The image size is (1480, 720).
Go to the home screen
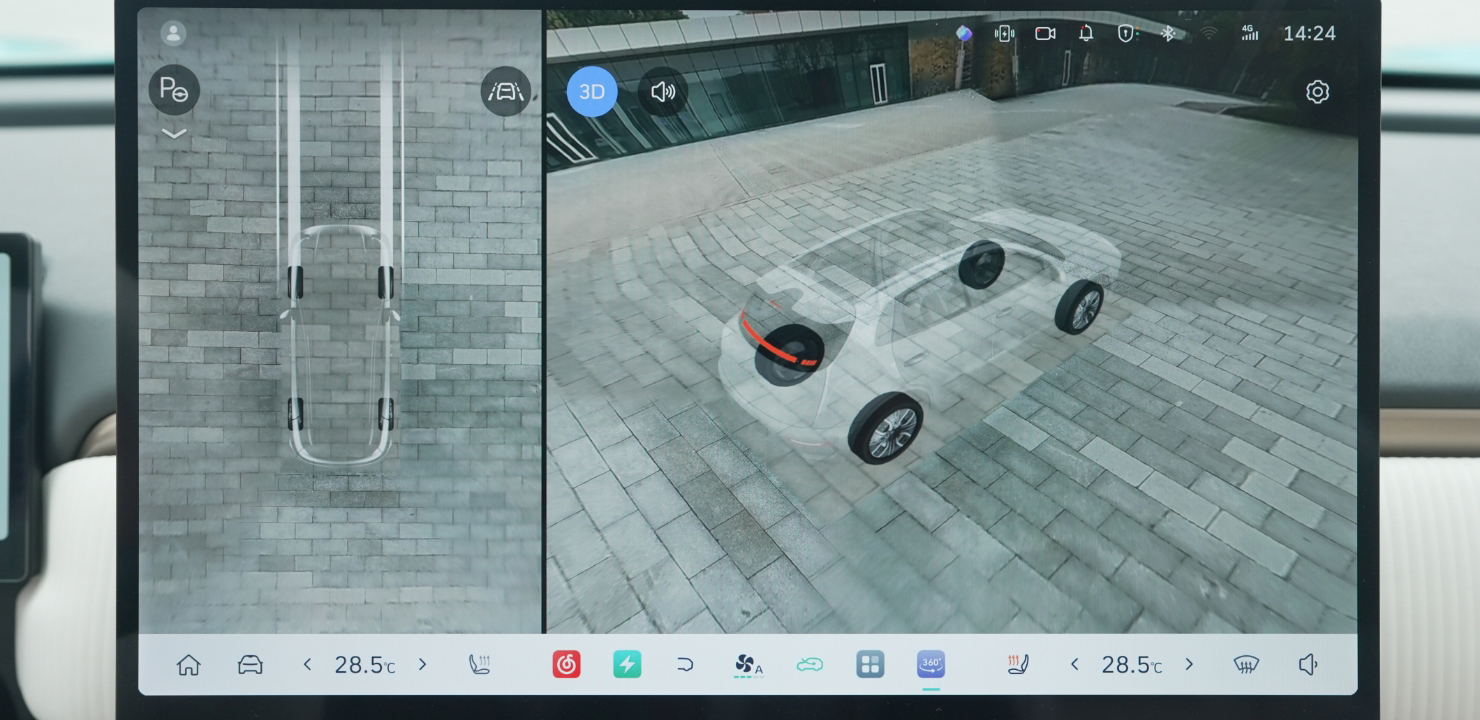point(188,665)
